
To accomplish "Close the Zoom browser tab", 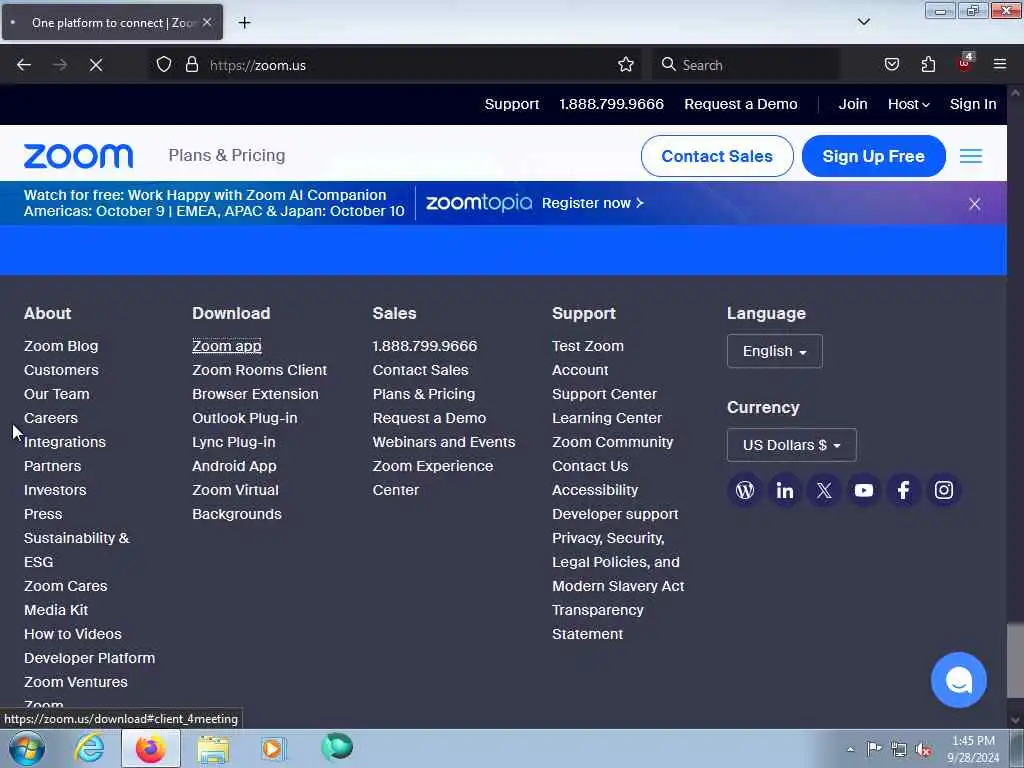I will pyautogui.click(x=207, y=22).
